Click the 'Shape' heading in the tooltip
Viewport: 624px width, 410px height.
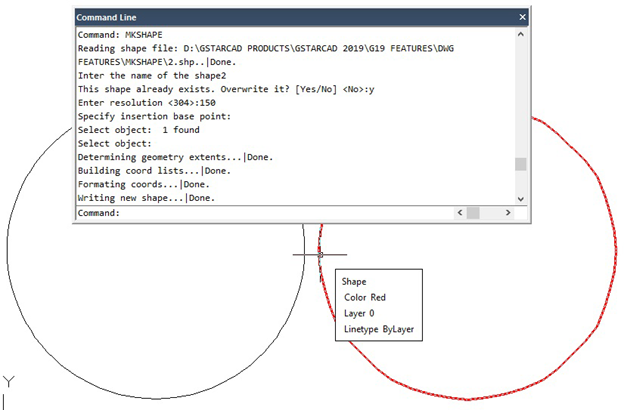(x=354, y=281)
